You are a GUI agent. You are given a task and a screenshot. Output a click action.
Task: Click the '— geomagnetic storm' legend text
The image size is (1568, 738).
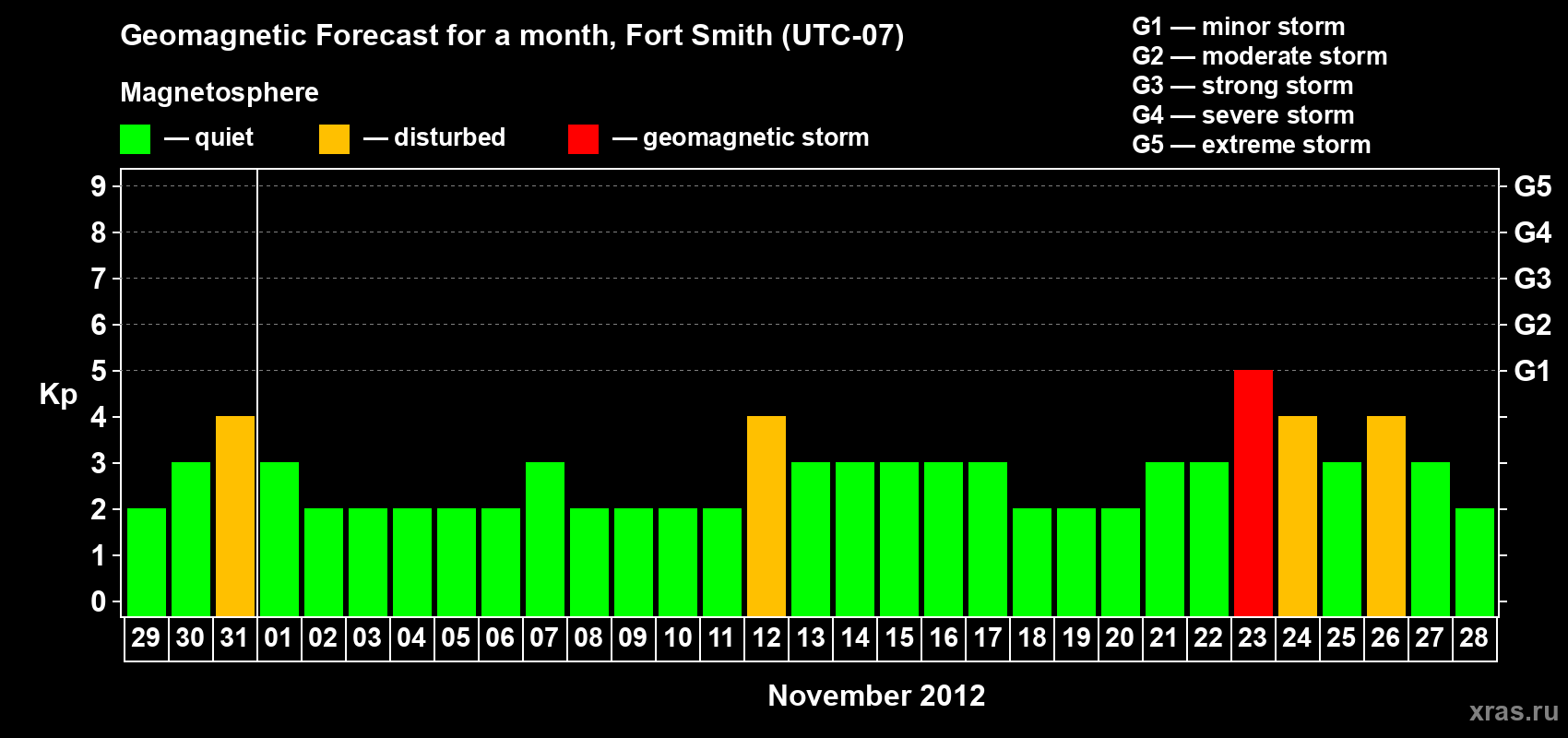click(x=741, y=138)
